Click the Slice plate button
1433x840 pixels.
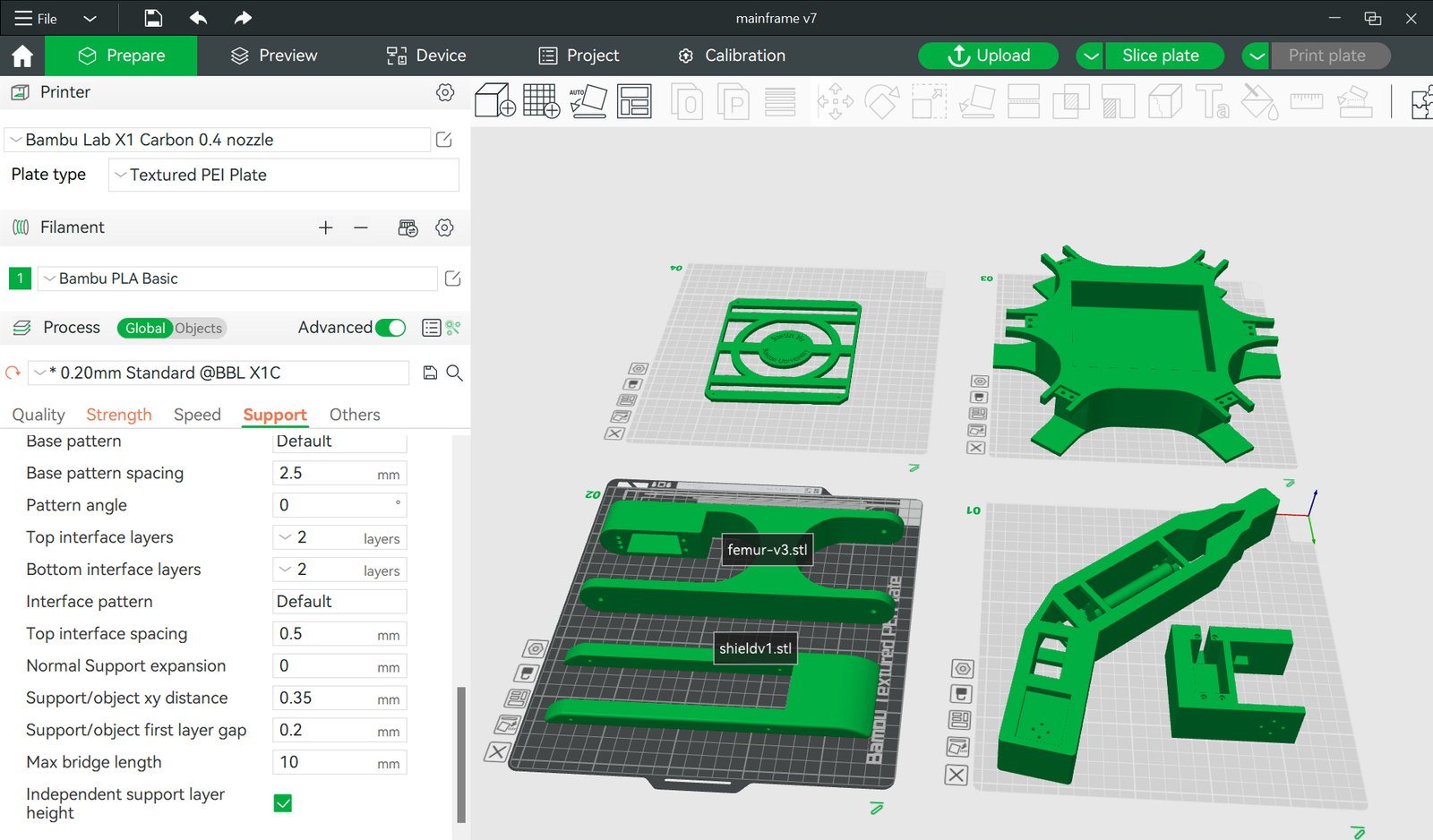pyautogui.click(x=1163, y=56)
